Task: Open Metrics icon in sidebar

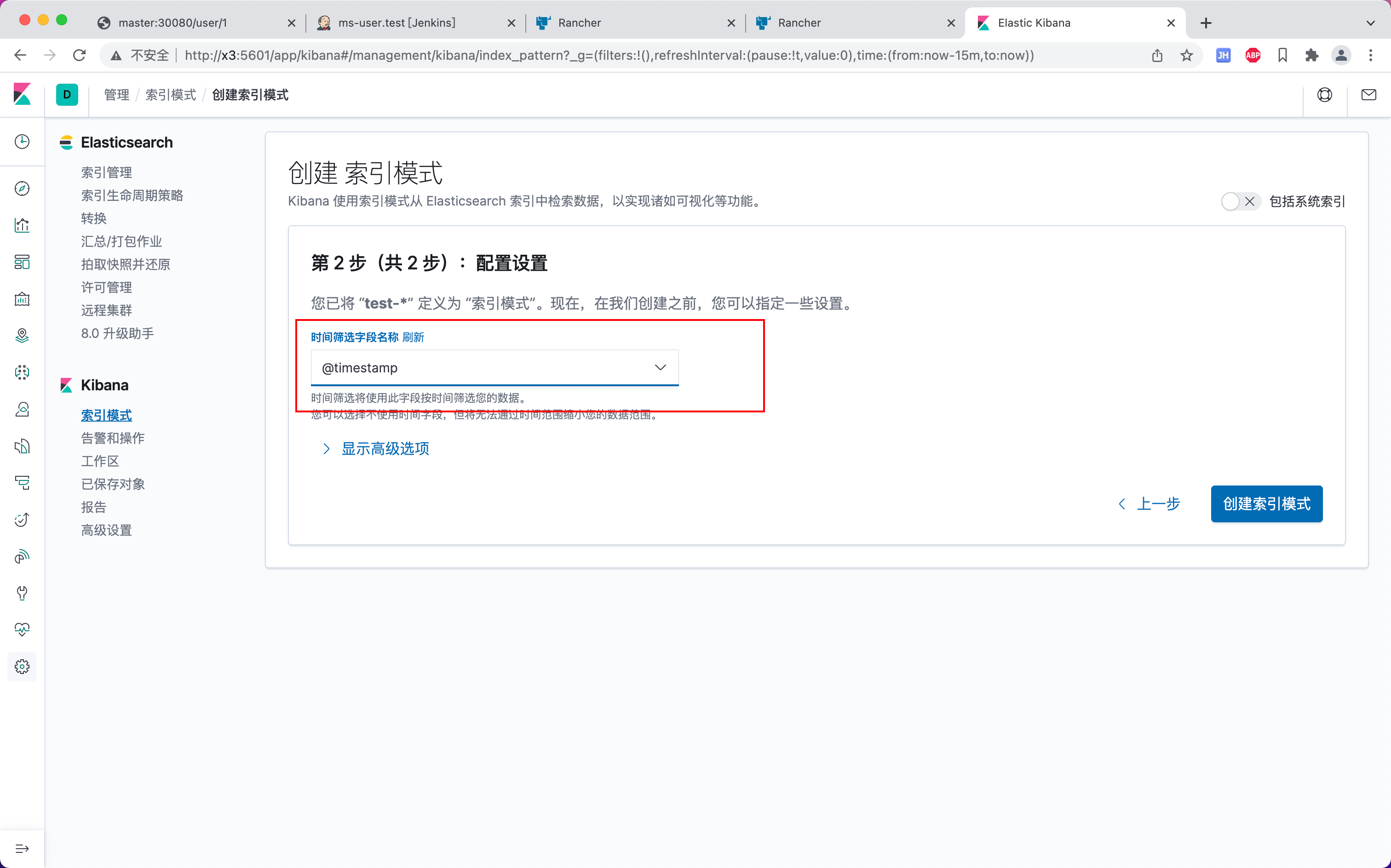Action: coord(22,409)
